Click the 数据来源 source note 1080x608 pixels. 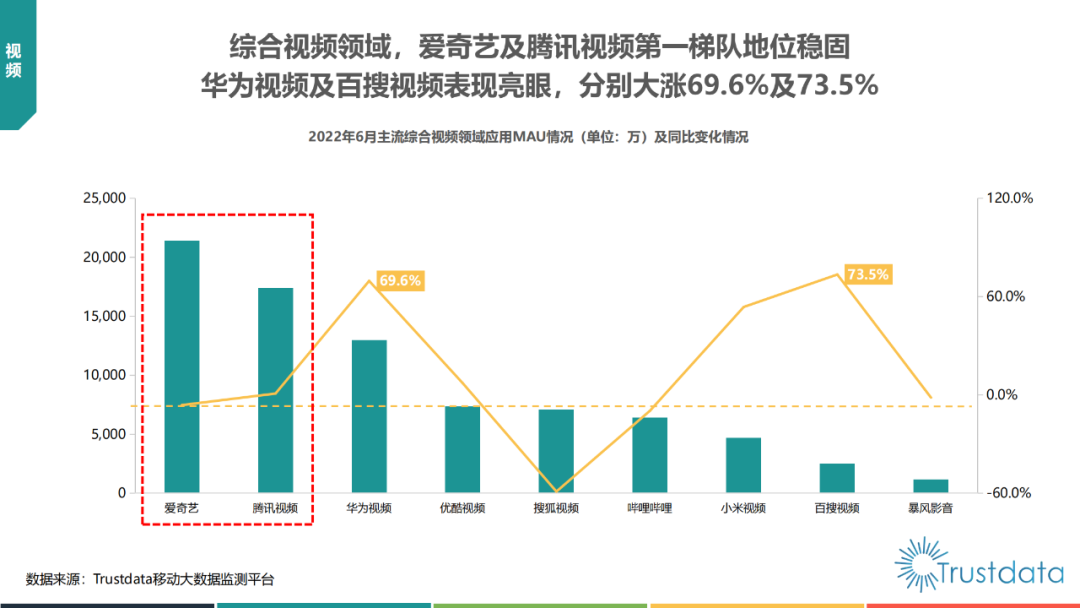(150, 580)
